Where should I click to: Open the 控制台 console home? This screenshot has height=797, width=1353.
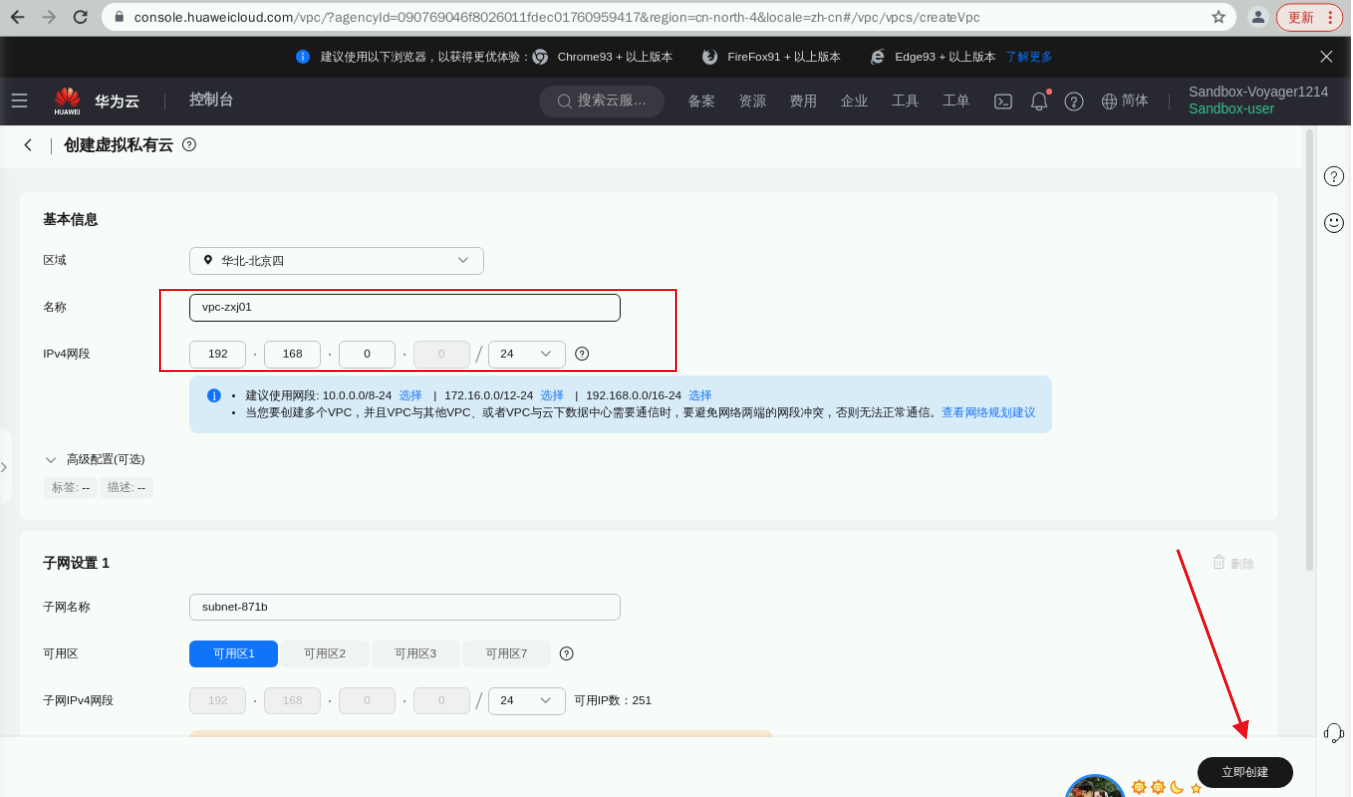pos(211,100)
